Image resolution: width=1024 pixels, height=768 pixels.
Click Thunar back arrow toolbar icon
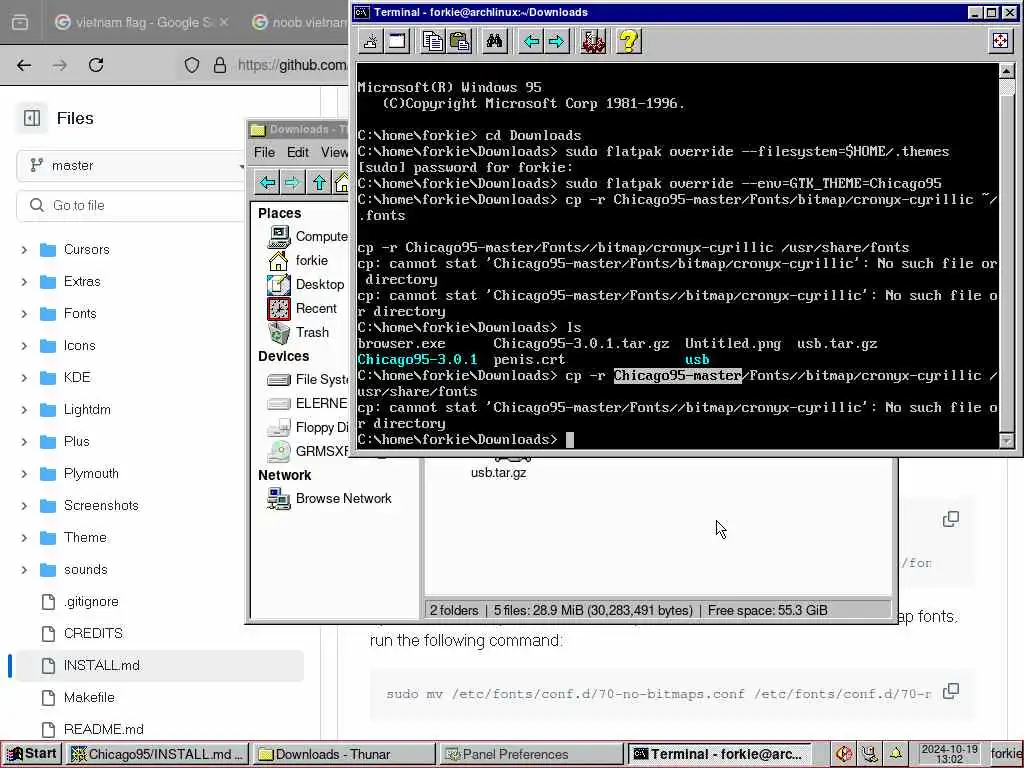(x=267, y=182)
